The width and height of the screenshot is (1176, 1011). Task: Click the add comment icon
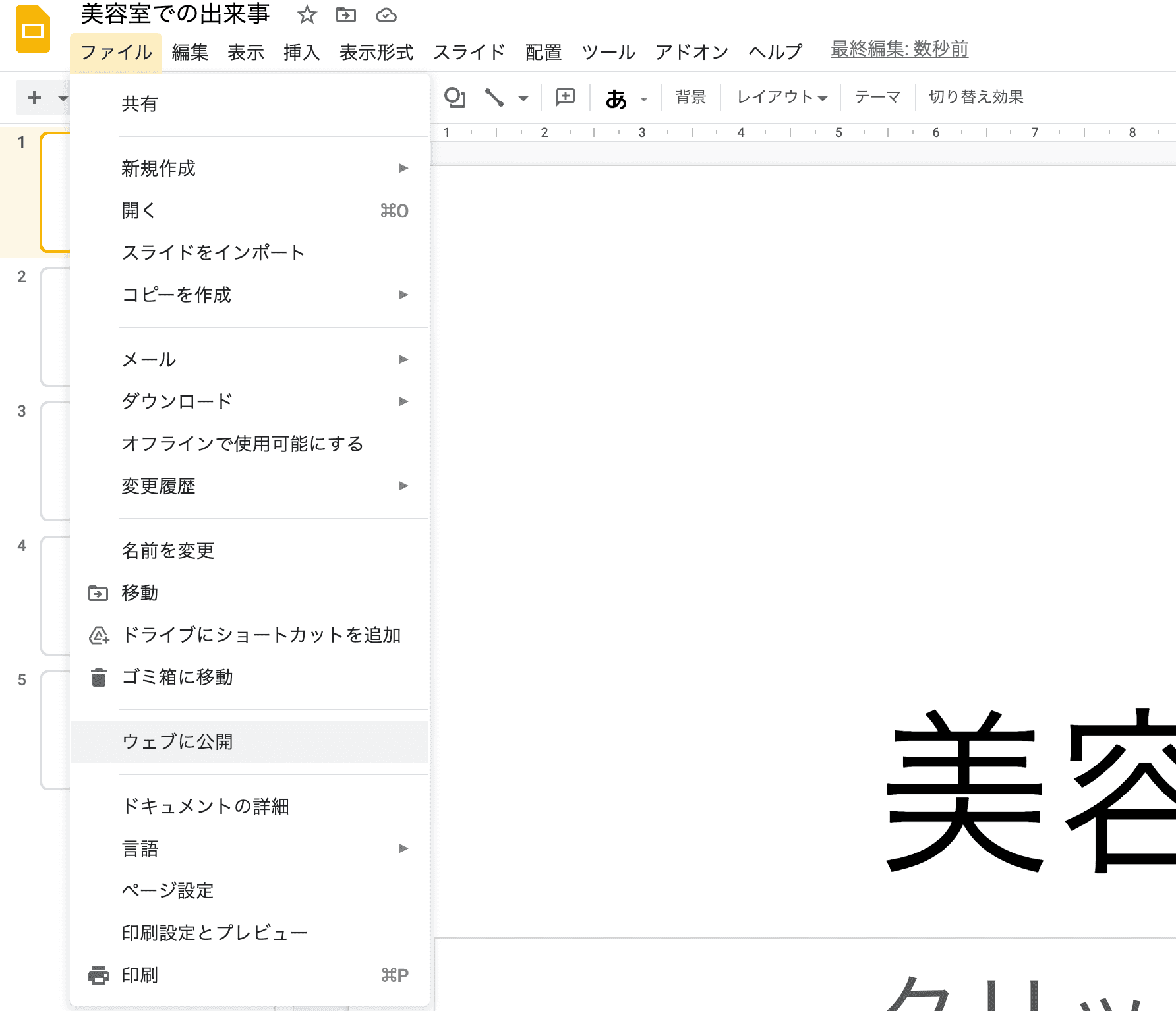pos(565,98)
